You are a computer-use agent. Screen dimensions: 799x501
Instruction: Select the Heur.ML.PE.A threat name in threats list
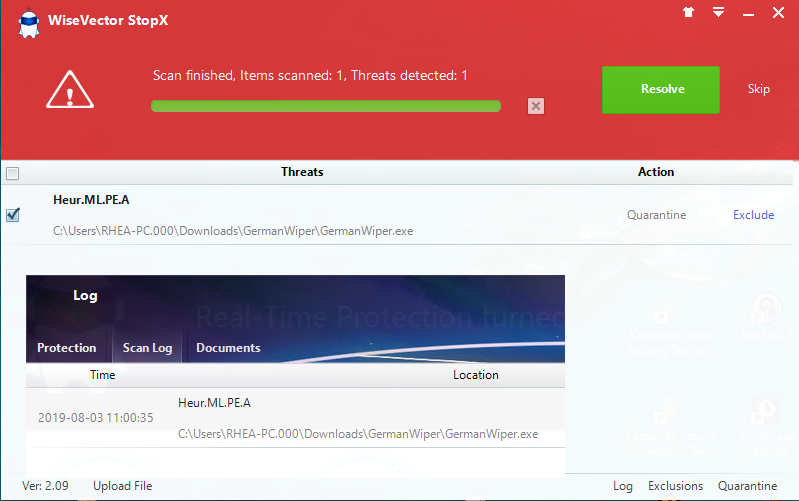click(91, 199)
